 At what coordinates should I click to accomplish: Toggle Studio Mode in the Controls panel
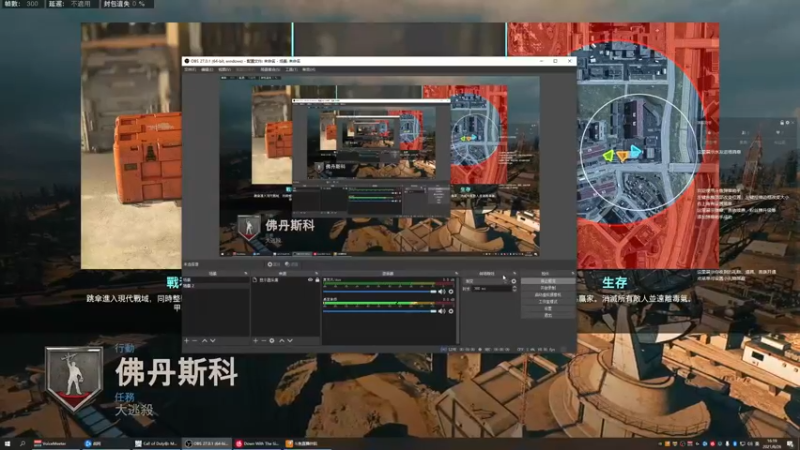coord(548,302)
